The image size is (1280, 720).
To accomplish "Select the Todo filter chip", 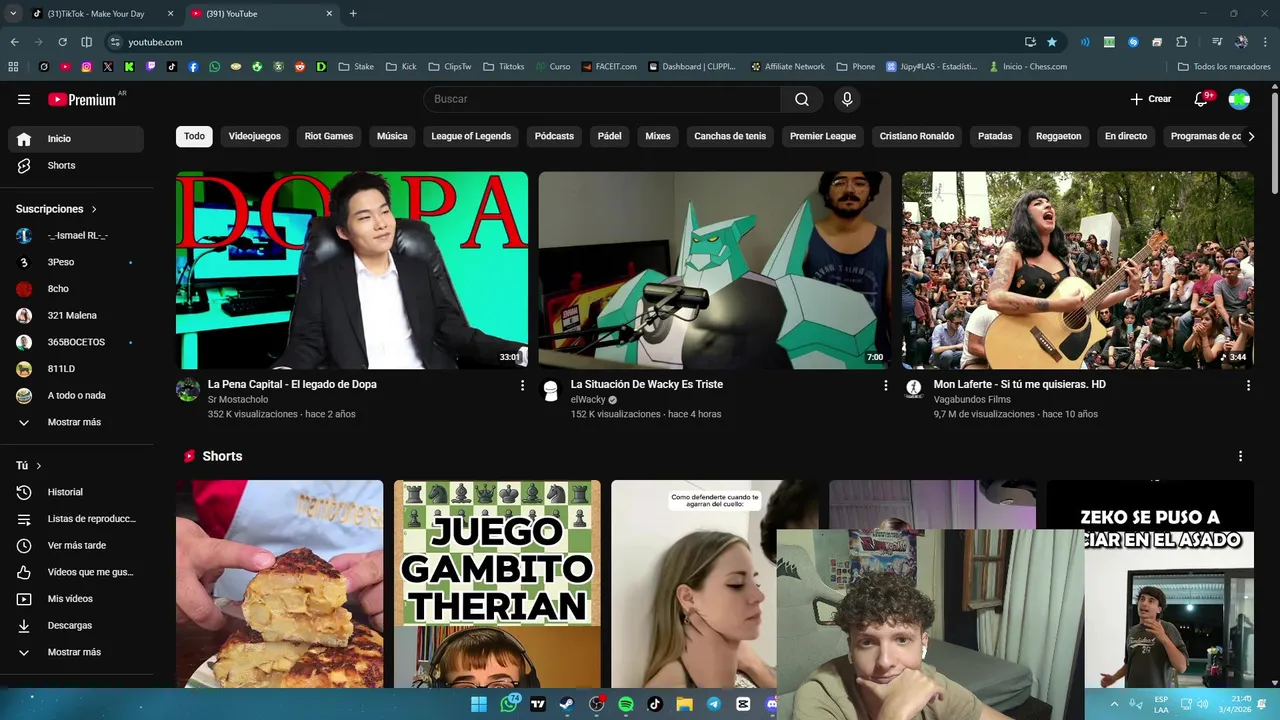I will (x=194, y=136).
